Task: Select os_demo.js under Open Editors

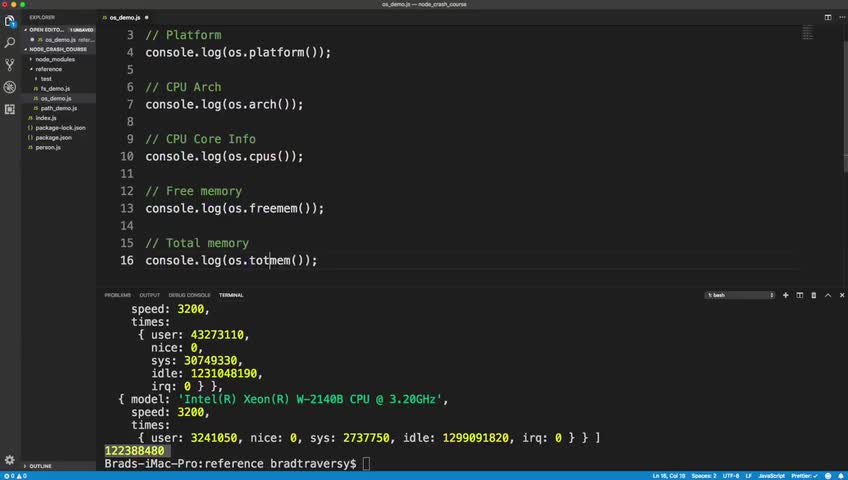Action: click(60, 40)
